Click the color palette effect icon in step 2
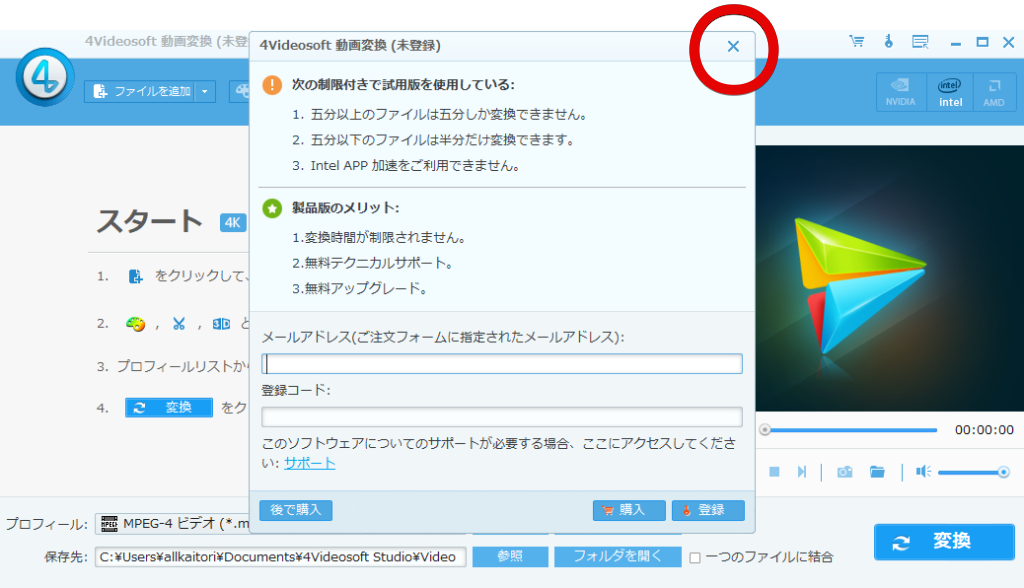 coord(135,324)
